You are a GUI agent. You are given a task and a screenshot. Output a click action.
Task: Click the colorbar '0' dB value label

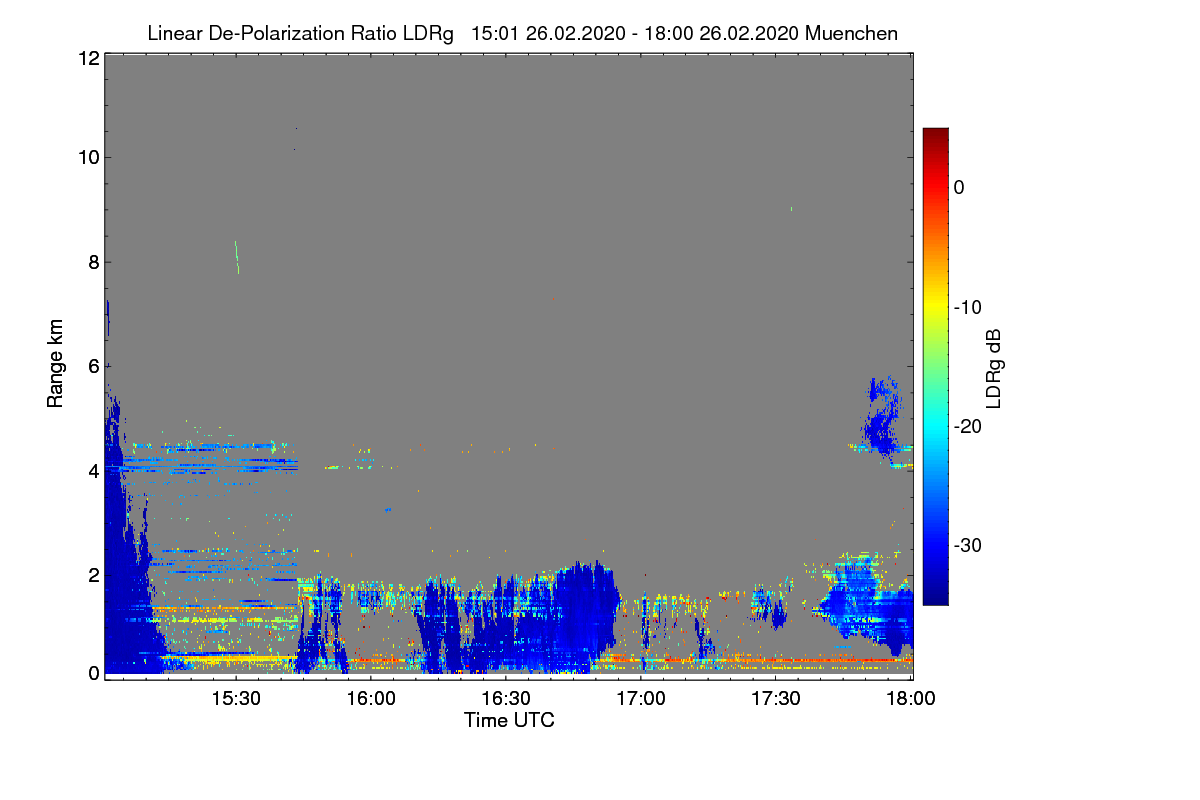pyautogui.click(x=960, y=187)
